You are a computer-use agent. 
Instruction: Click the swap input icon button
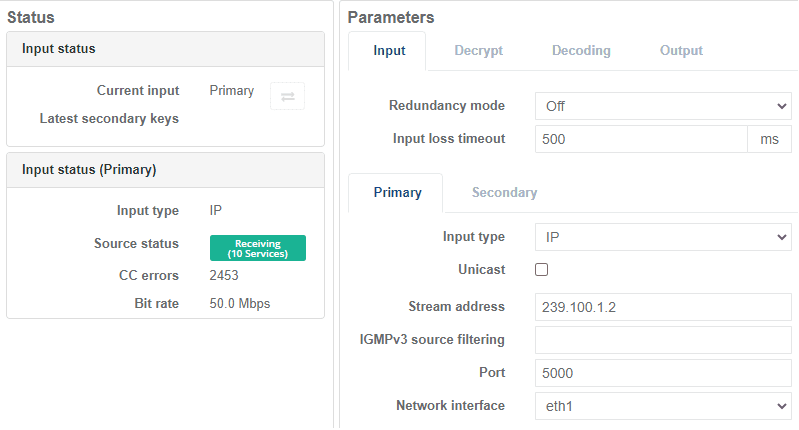[x=287, y=96]
